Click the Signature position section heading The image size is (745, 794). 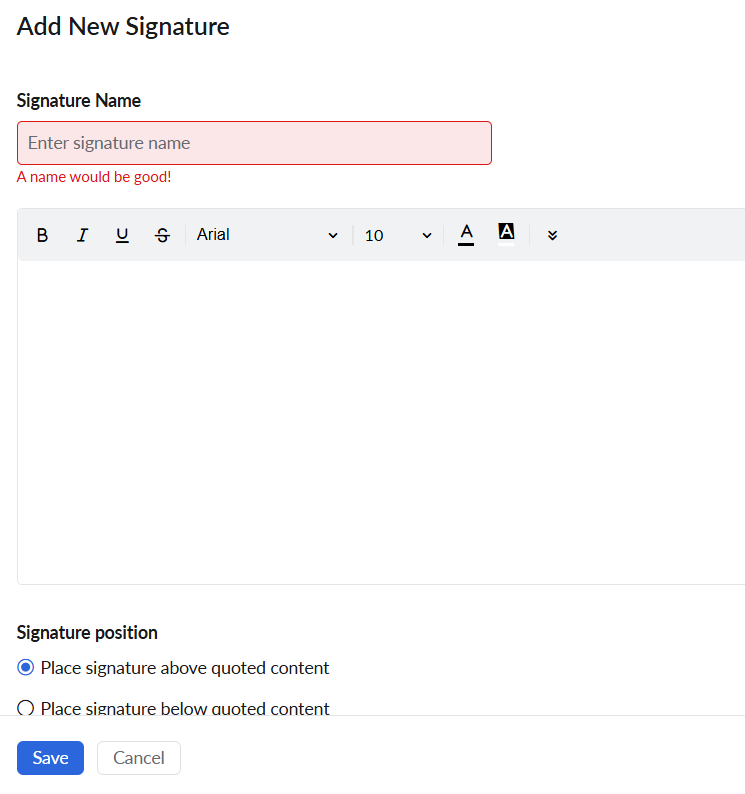point(87,632)
